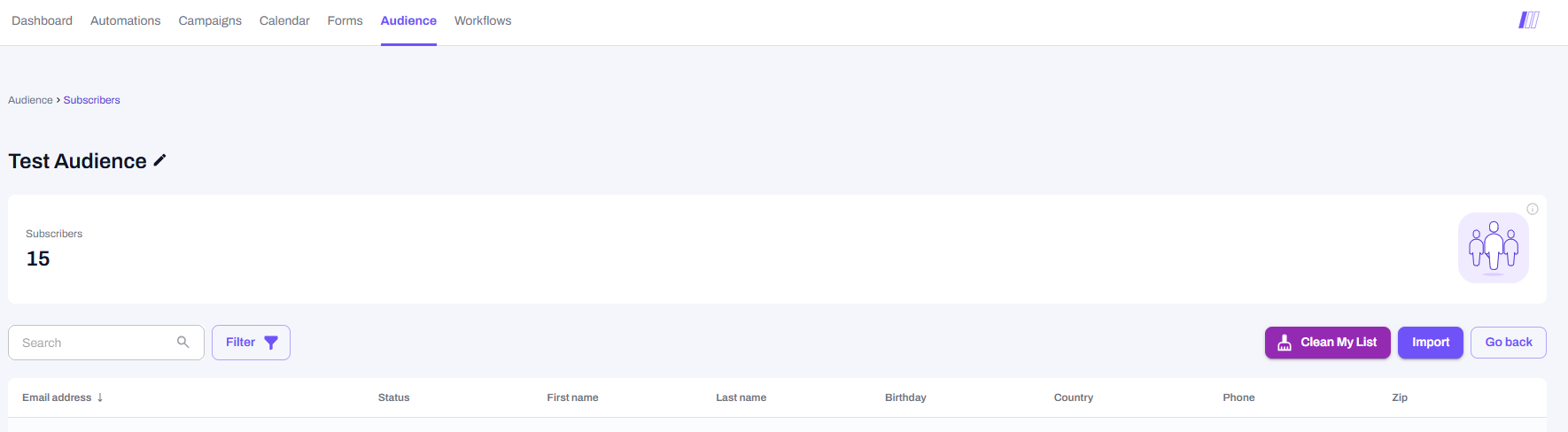Click the info icon in subscribers card

(1532, 209)
